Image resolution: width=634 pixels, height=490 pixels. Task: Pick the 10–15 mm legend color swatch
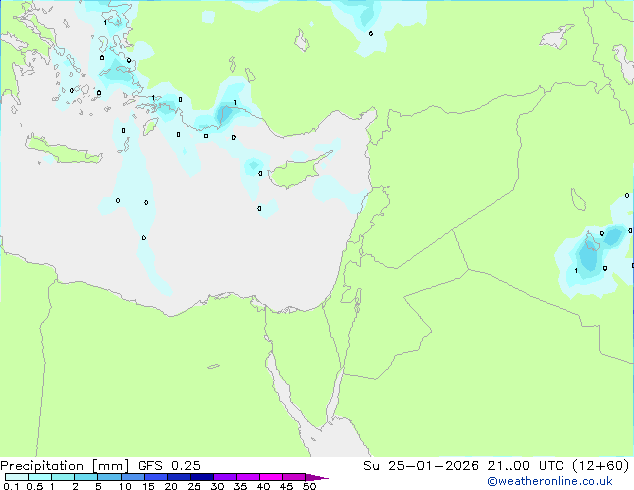pyautogui.click(x=132, y=477)
